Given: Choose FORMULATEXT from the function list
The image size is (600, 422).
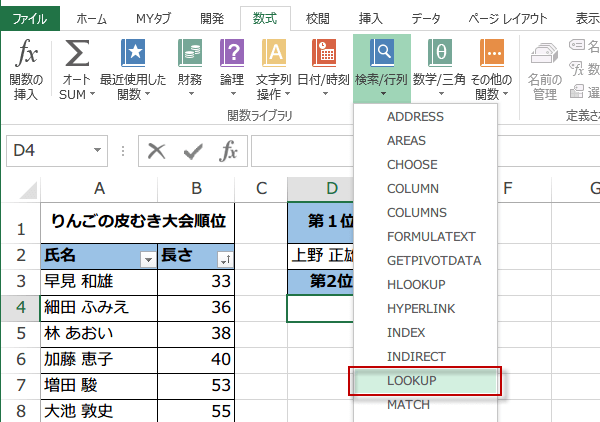Looking at the screenshot, I should click(426, 236).
